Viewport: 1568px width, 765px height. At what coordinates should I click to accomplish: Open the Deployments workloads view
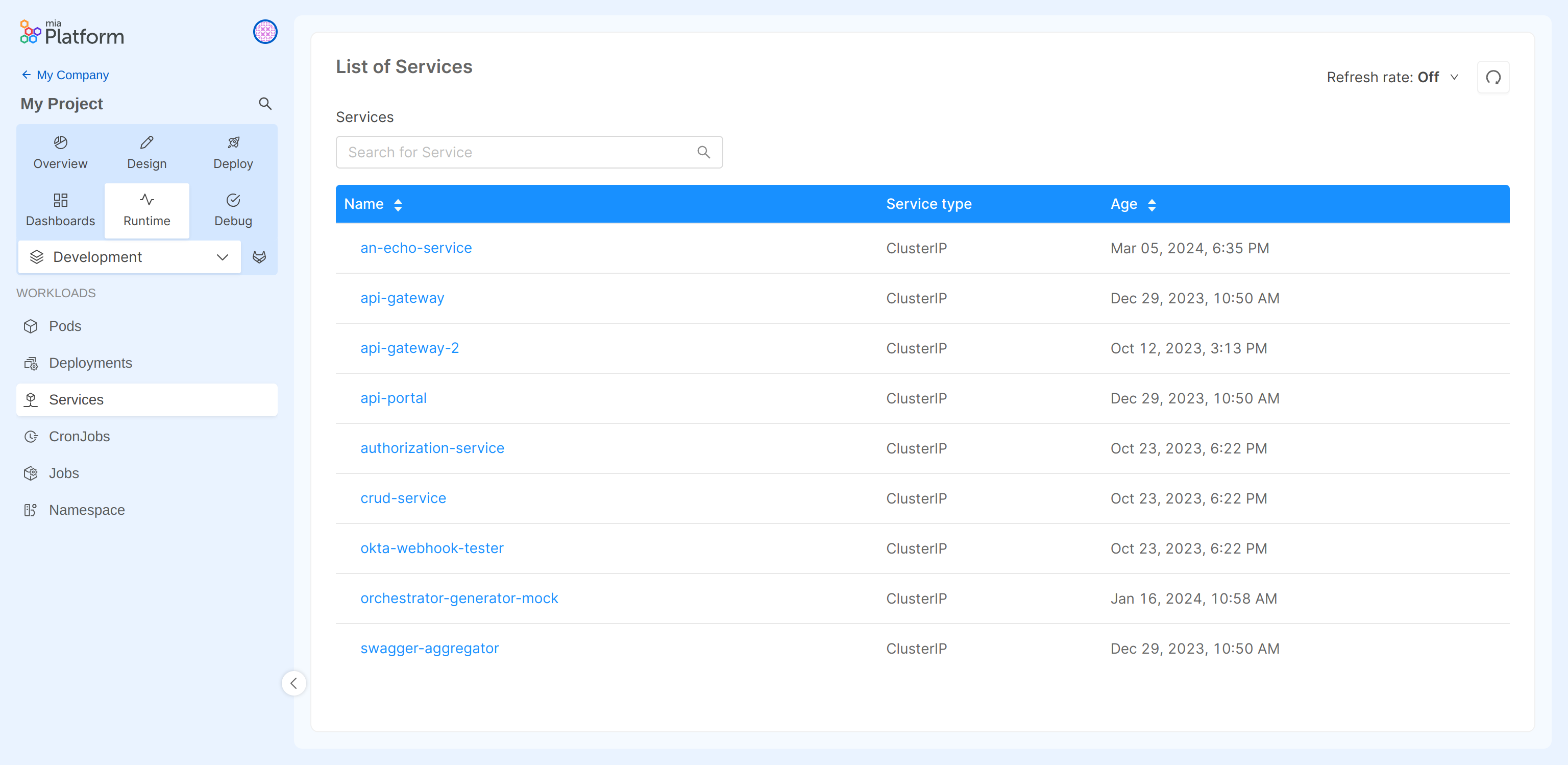[90, 363]
